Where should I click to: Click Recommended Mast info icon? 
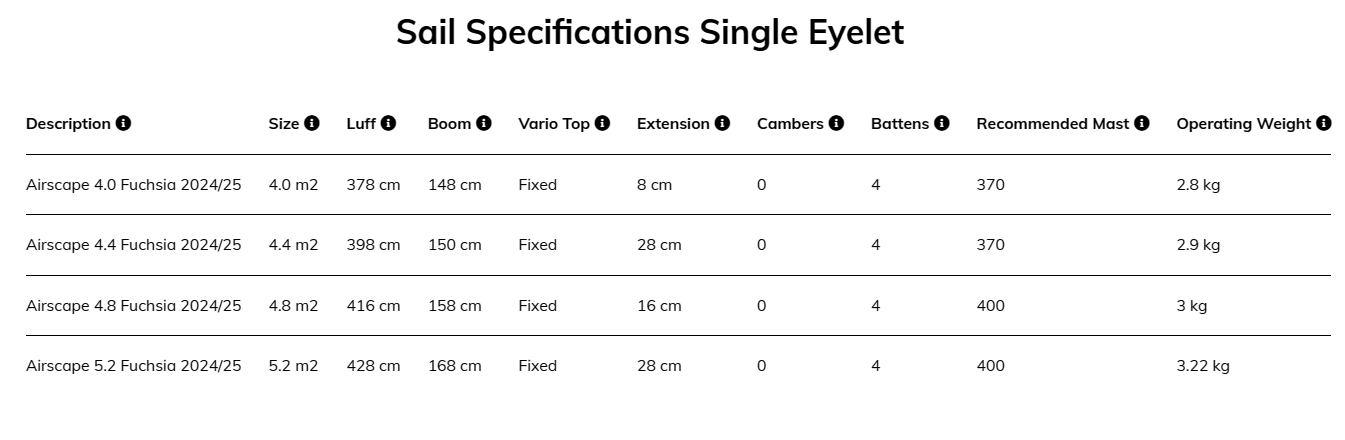click(1142, 124)
